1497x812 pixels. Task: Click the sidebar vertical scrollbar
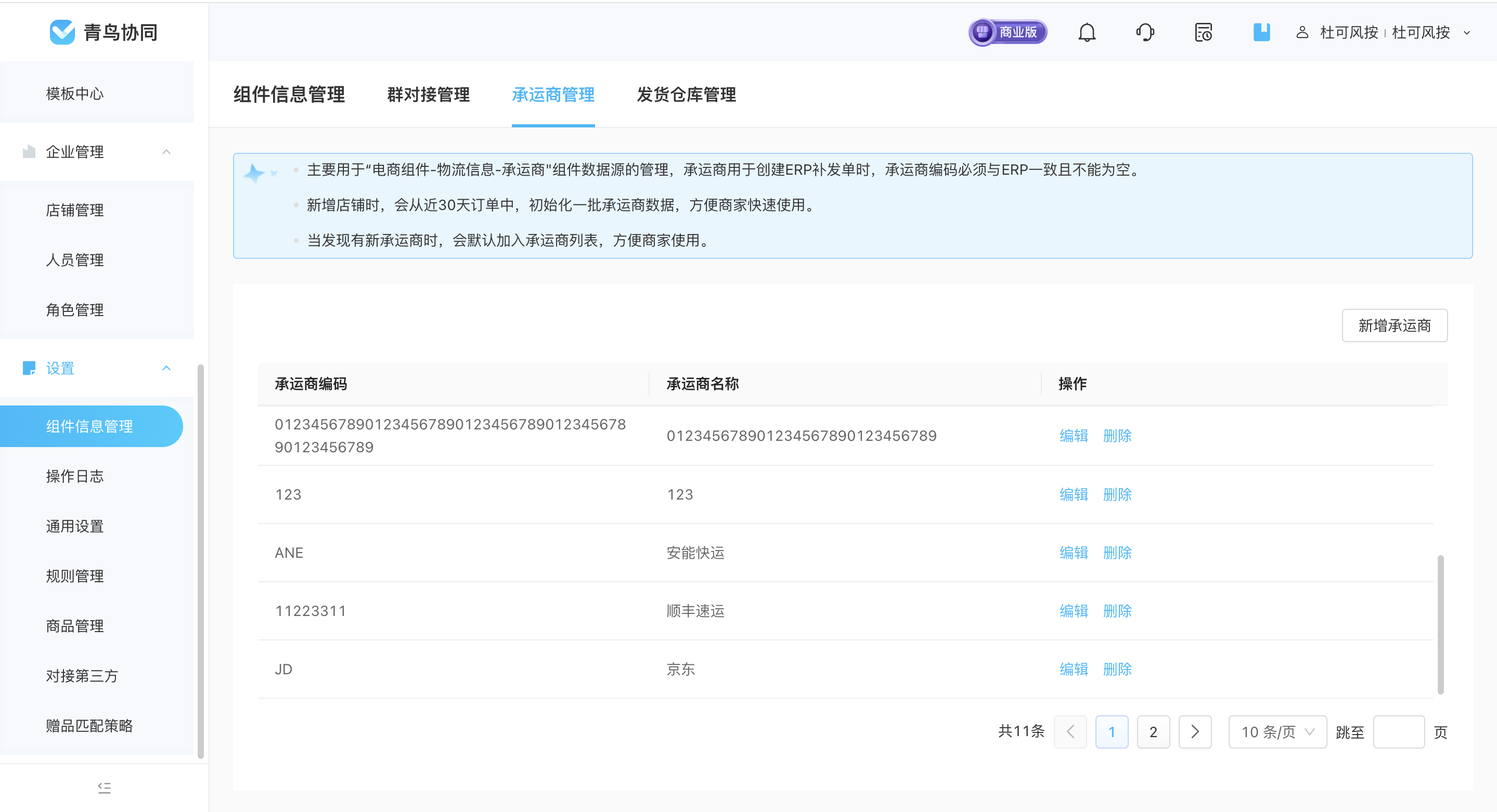point(200,561)
